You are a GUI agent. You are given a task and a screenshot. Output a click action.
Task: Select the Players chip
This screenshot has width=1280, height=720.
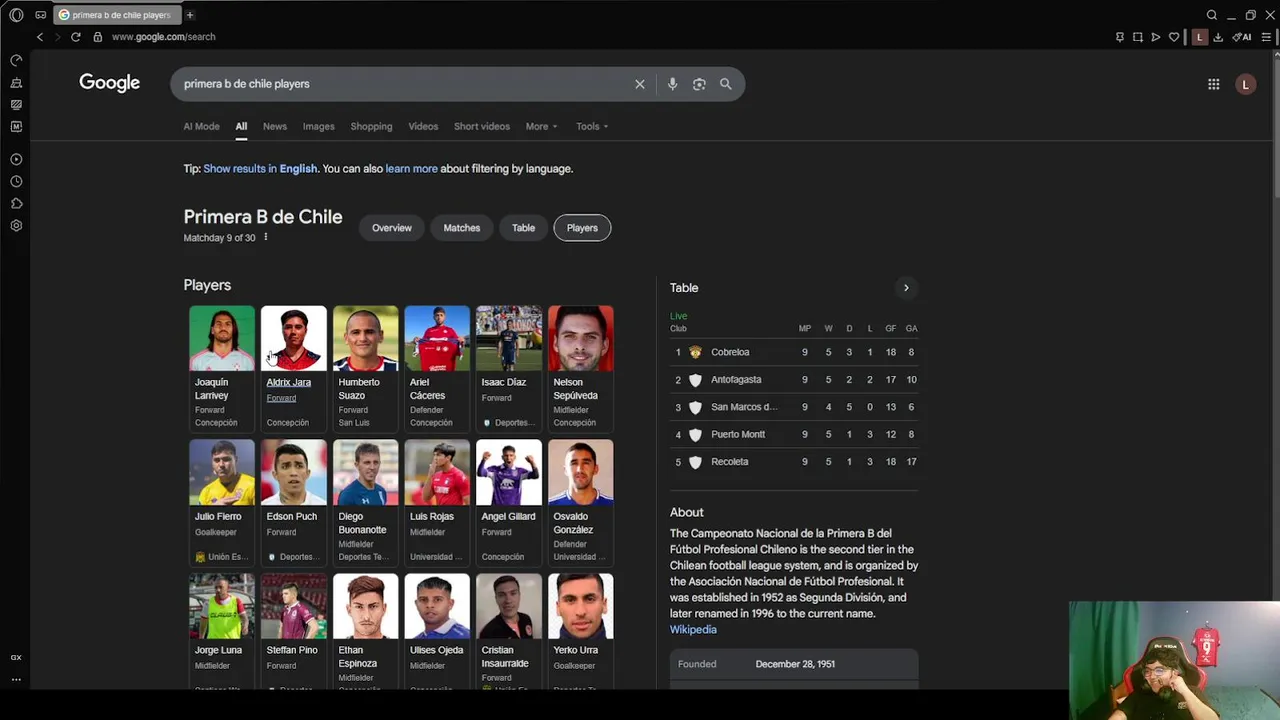pyautogui.click(x=582, y=228)
